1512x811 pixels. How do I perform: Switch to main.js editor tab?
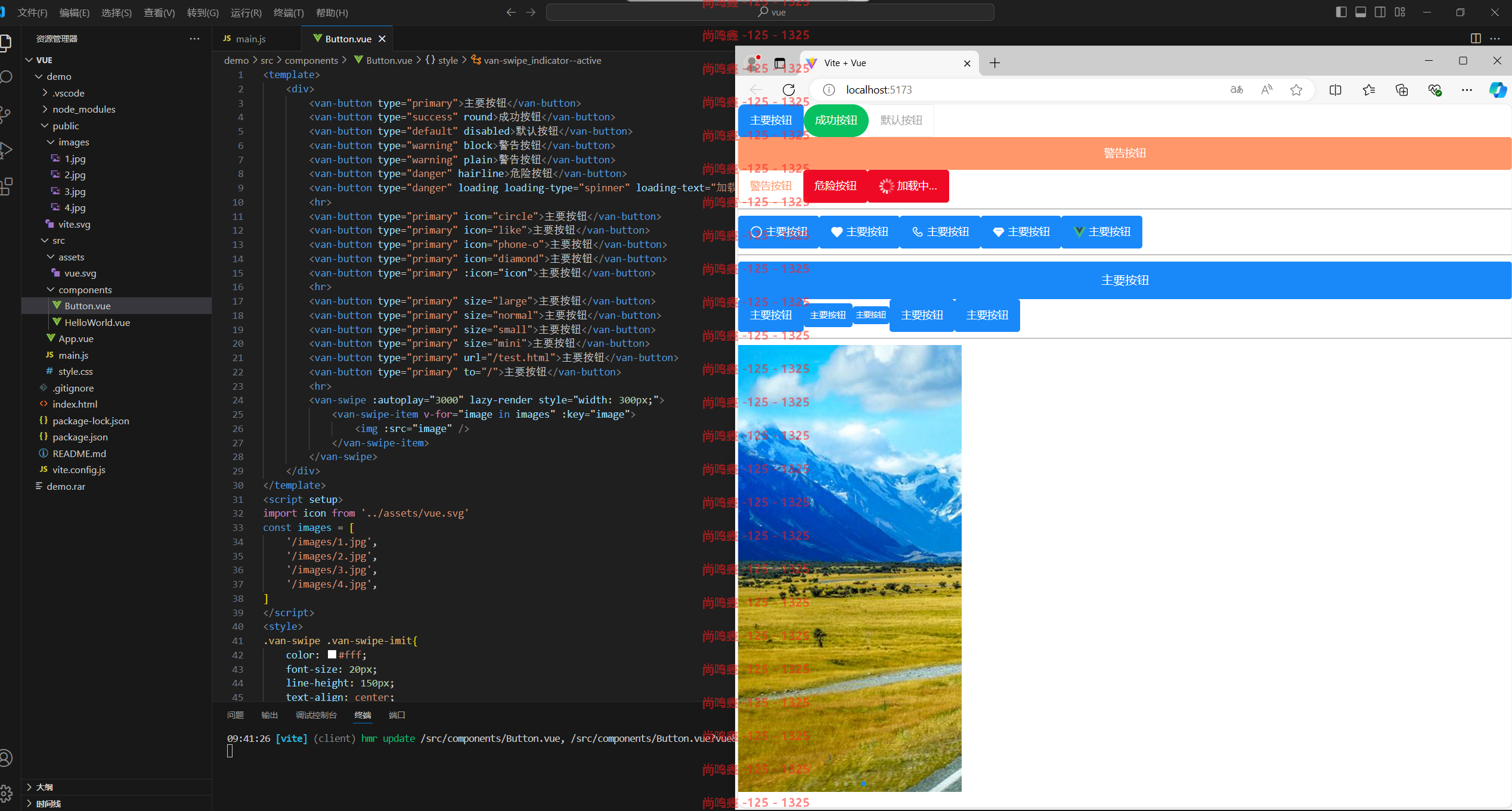click(x=250, y=39)
